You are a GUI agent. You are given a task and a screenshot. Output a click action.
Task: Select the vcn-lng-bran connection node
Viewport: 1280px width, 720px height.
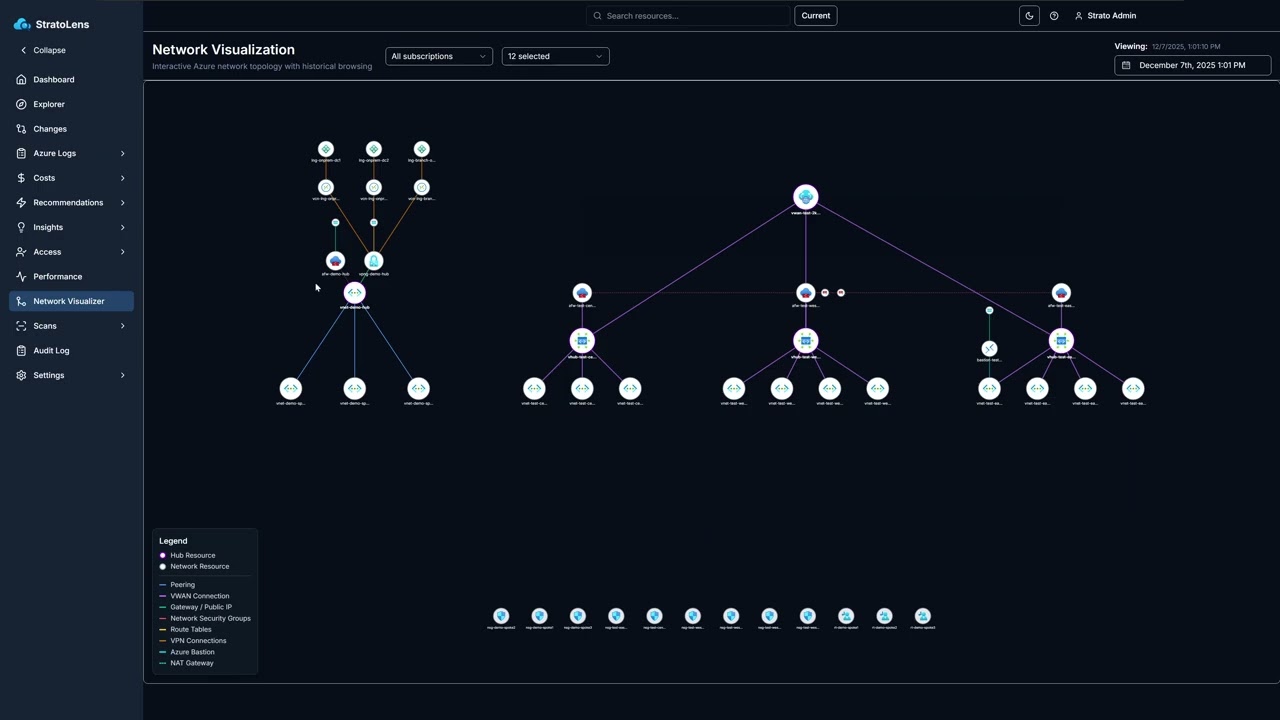(422, 187)
